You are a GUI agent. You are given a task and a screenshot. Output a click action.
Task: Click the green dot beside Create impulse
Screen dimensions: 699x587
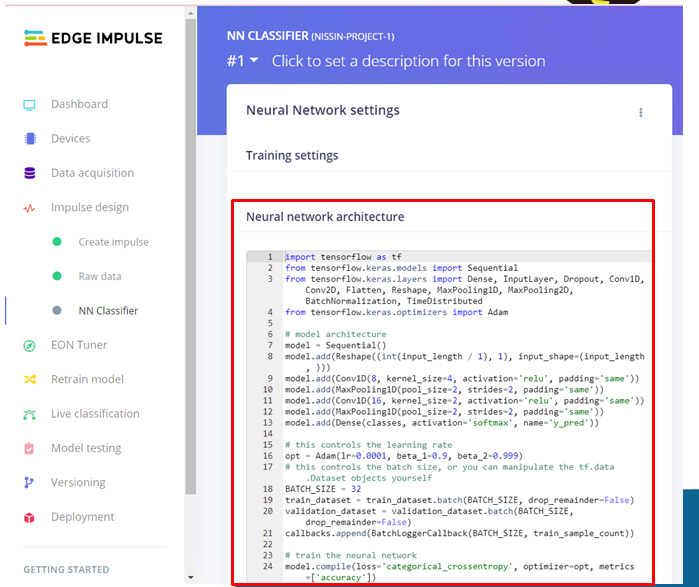[57, 242]
